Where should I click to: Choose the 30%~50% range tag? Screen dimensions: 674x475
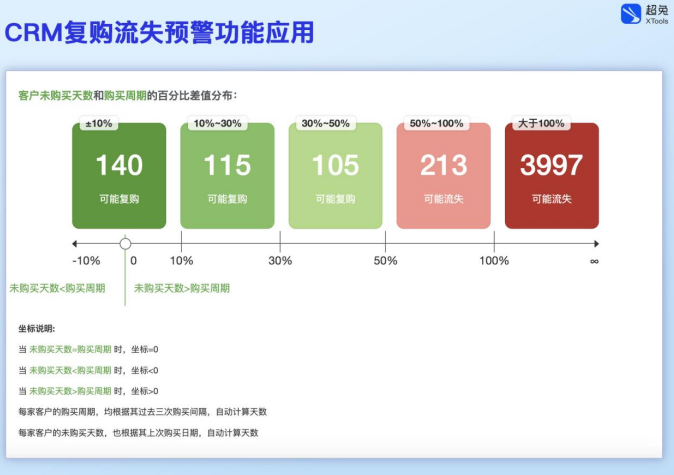click(x=325, y=124)
